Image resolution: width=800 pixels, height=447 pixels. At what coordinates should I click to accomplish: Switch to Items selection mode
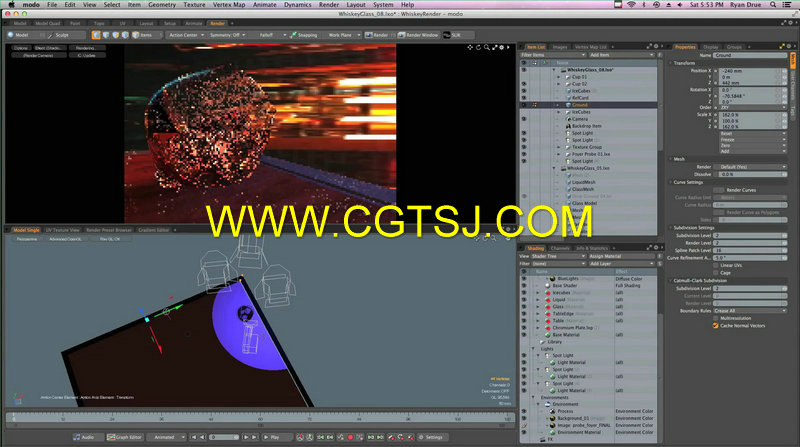coord(143,35)
